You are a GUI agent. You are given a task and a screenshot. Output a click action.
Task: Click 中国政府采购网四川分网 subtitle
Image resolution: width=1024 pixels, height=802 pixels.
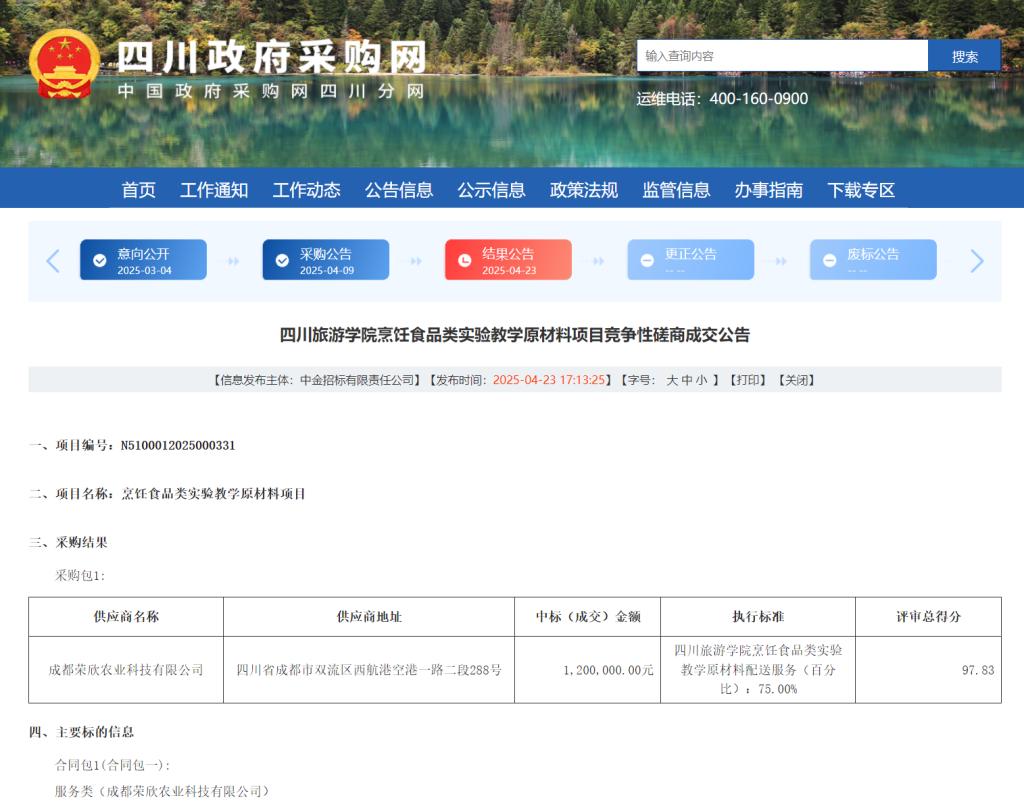(x=271, y=91)
